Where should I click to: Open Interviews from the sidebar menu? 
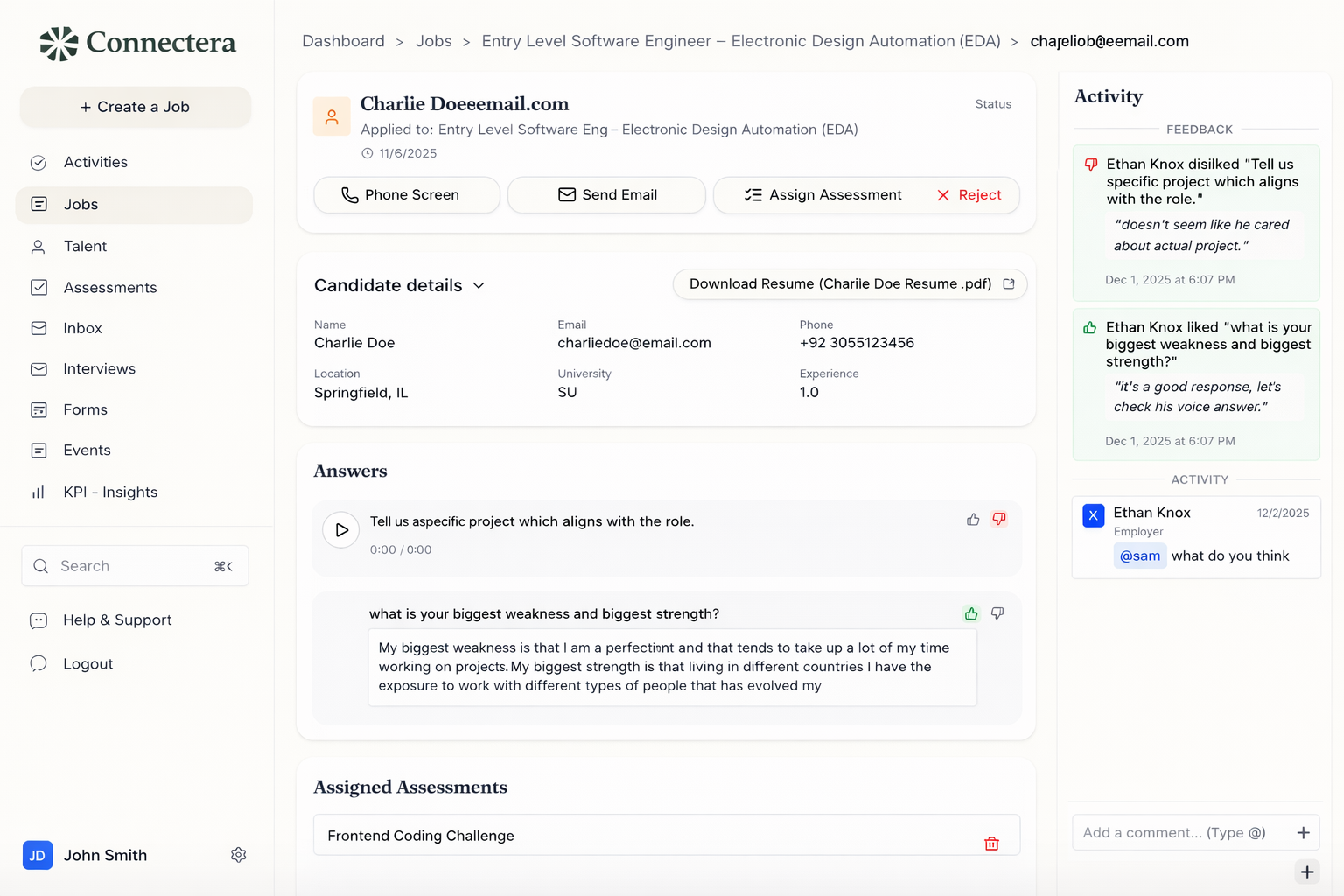pyautogui.click(x=99, y=368)
